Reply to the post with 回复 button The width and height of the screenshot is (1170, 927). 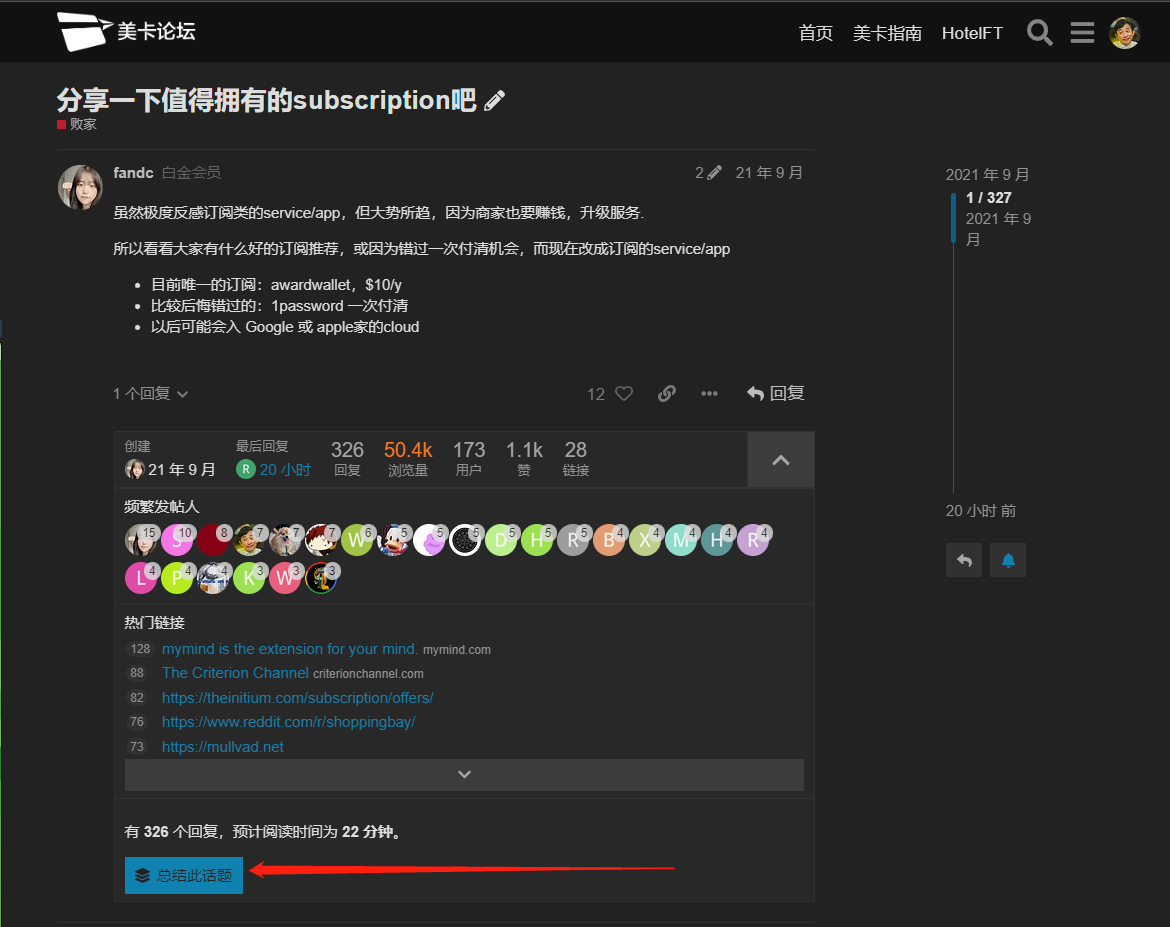tap(776, 394)
